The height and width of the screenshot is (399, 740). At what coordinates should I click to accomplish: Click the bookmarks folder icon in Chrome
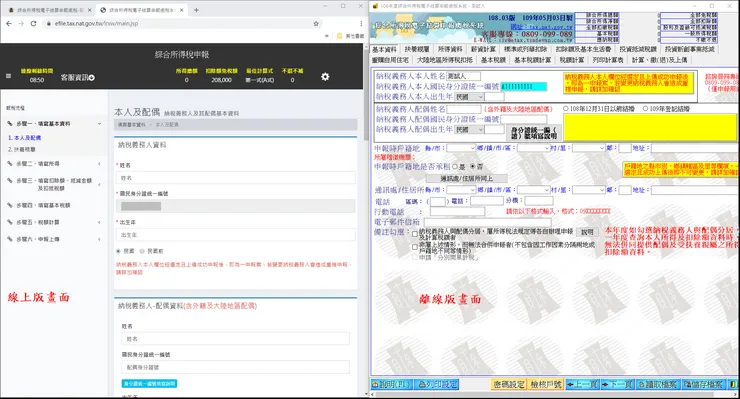tap(339, 36)
